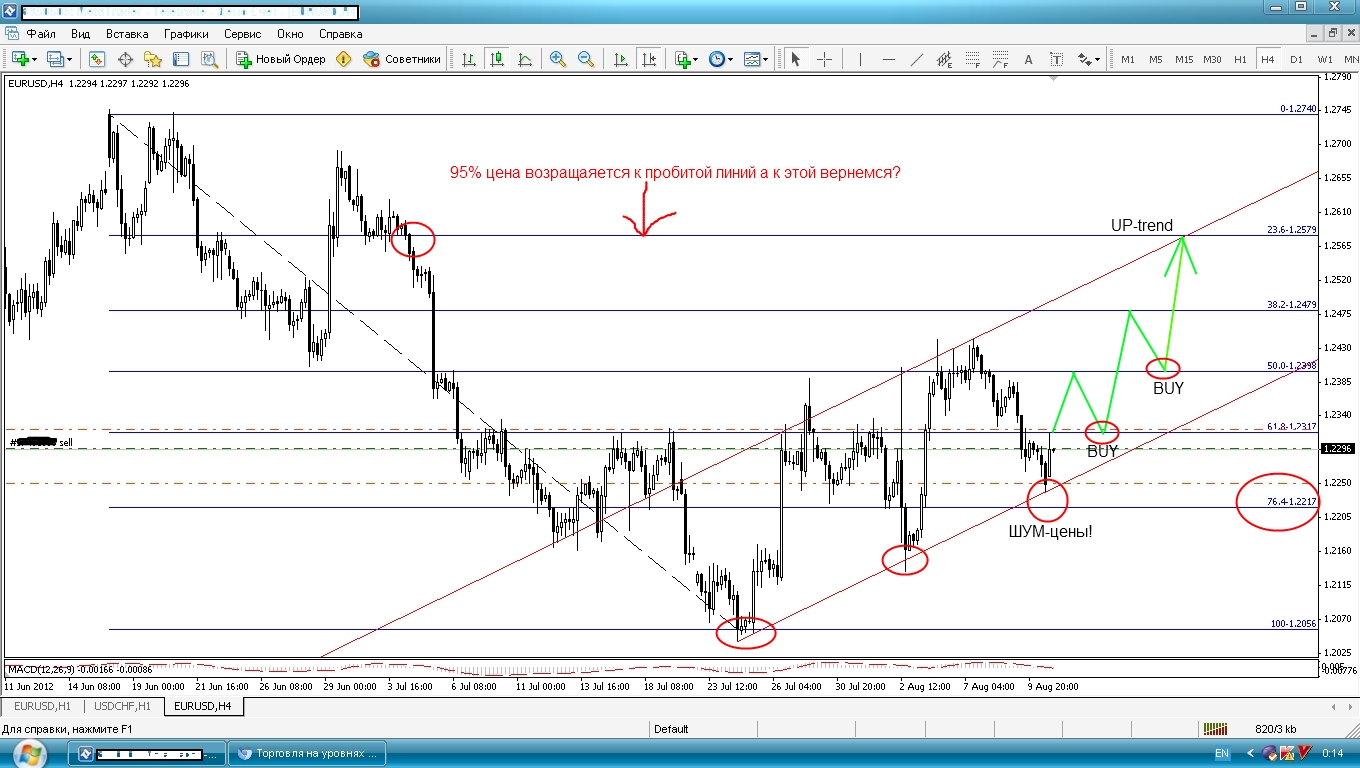Select the Fibonacci retracement tool
Image resolution: width=1360 pixels, height=768 pixels.
[x=972, y=59]
